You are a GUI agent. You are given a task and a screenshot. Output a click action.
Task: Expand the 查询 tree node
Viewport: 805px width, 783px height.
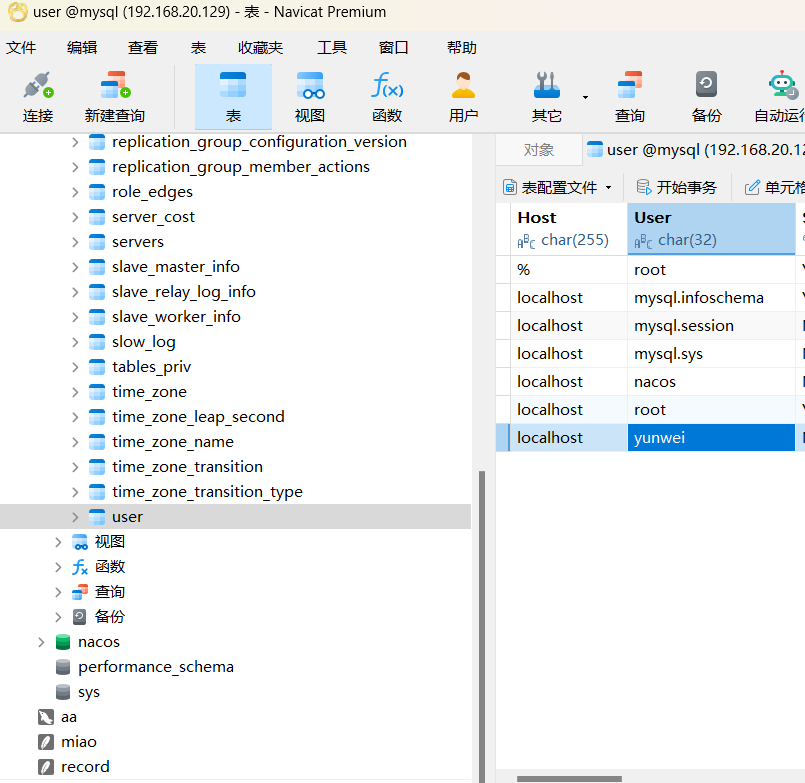tap(59, 592)
